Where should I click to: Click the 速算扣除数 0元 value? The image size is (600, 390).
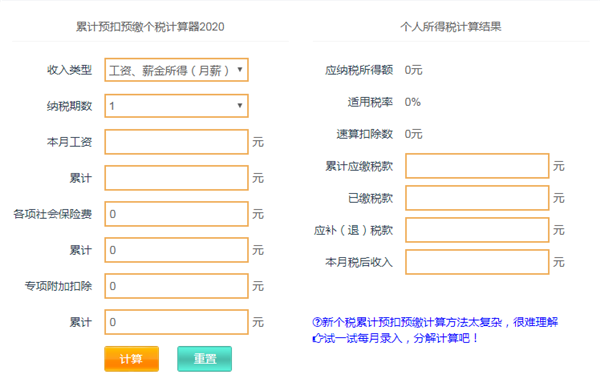[x=413, y=134]
